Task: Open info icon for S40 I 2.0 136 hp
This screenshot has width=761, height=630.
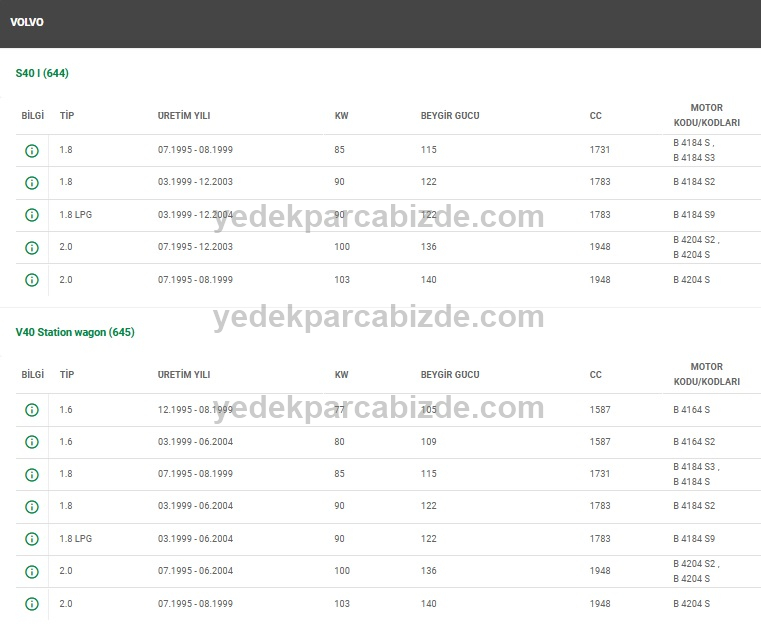Action: point(32,248)
